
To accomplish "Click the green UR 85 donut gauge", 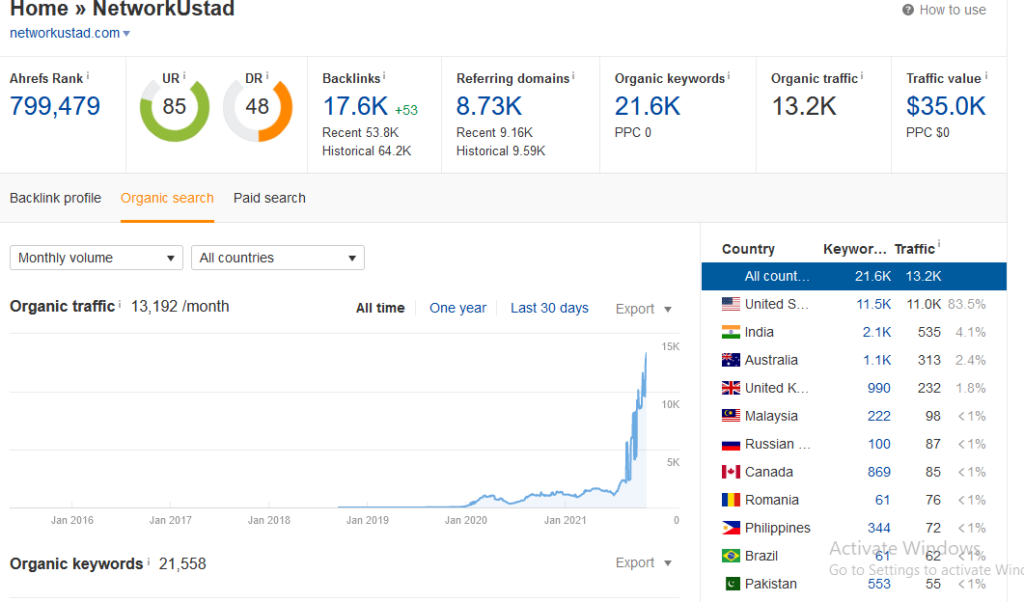I will (x=174, y=108).
